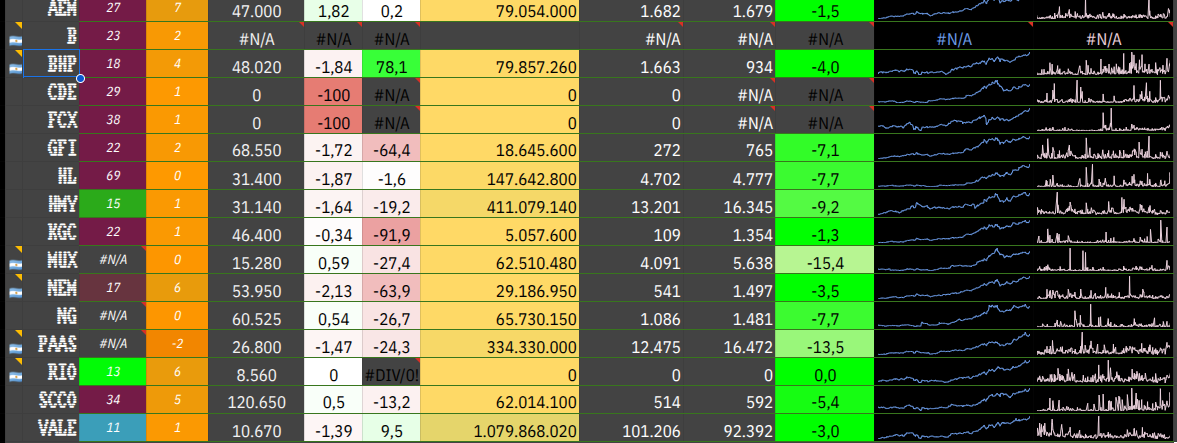Click the GFI ticker cell
The height and width of the screenshot is (443, 1177).
[x=50, y=149]
